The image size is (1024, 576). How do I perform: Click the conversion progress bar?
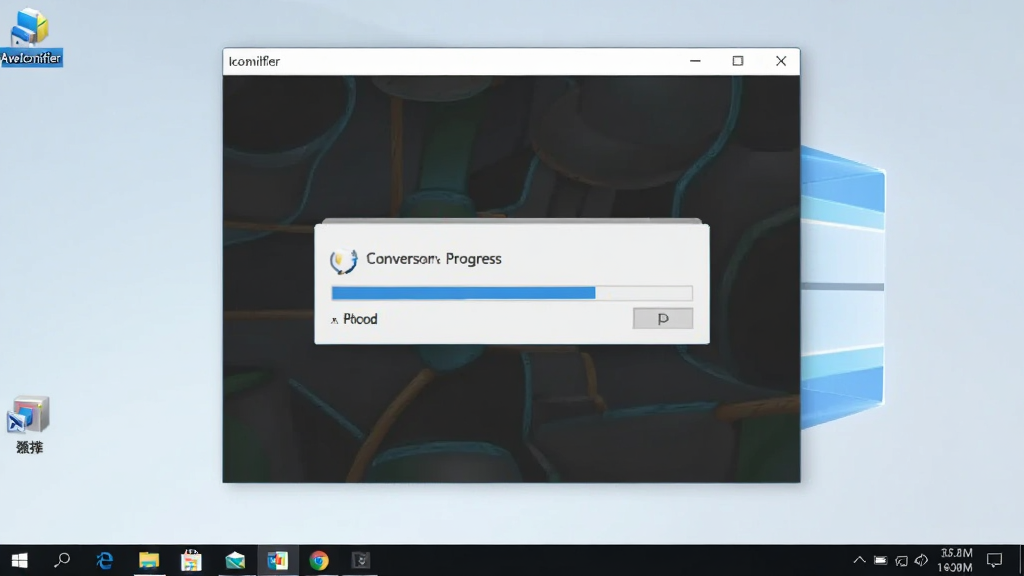click(512, 293)
